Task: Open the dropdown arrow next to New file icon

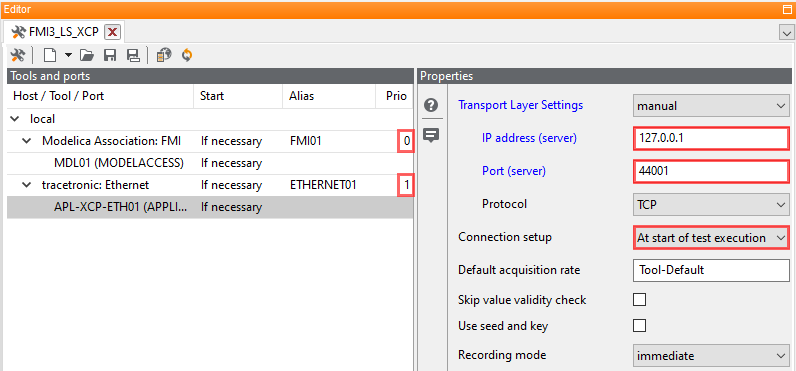Action: (x=68, y=55)
